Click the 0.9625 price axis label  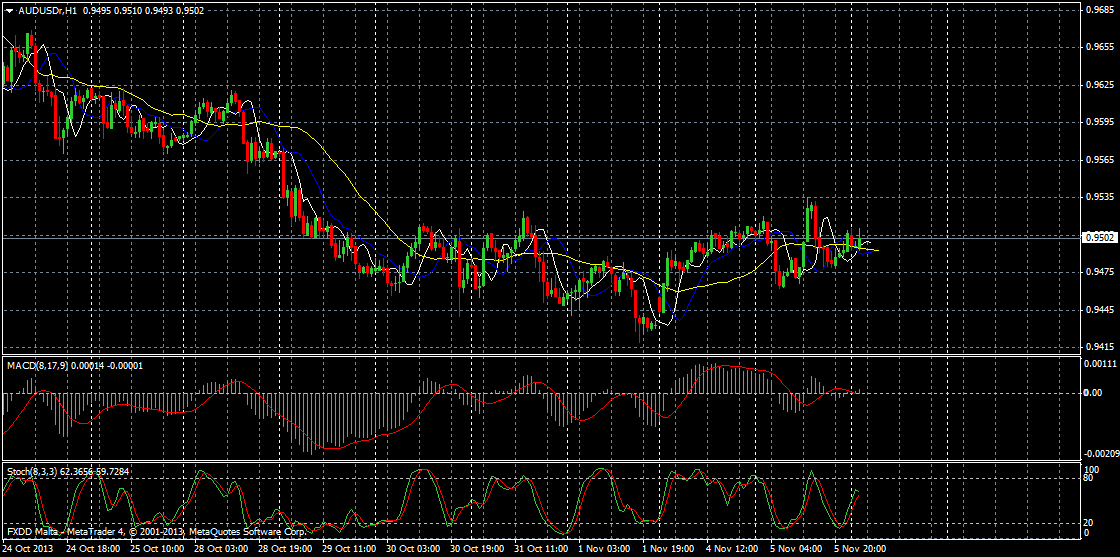coord(1099,85)
